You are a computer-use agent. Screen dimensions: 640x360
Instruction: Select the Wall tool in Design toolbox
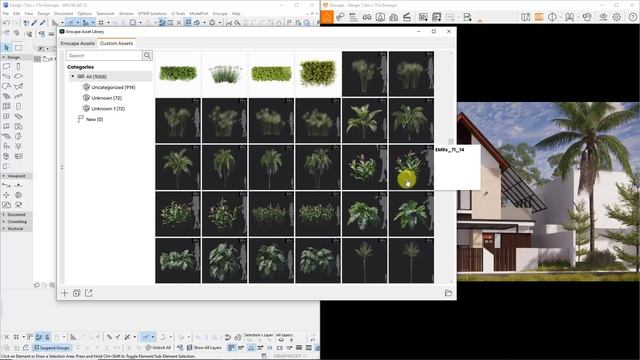7,67
